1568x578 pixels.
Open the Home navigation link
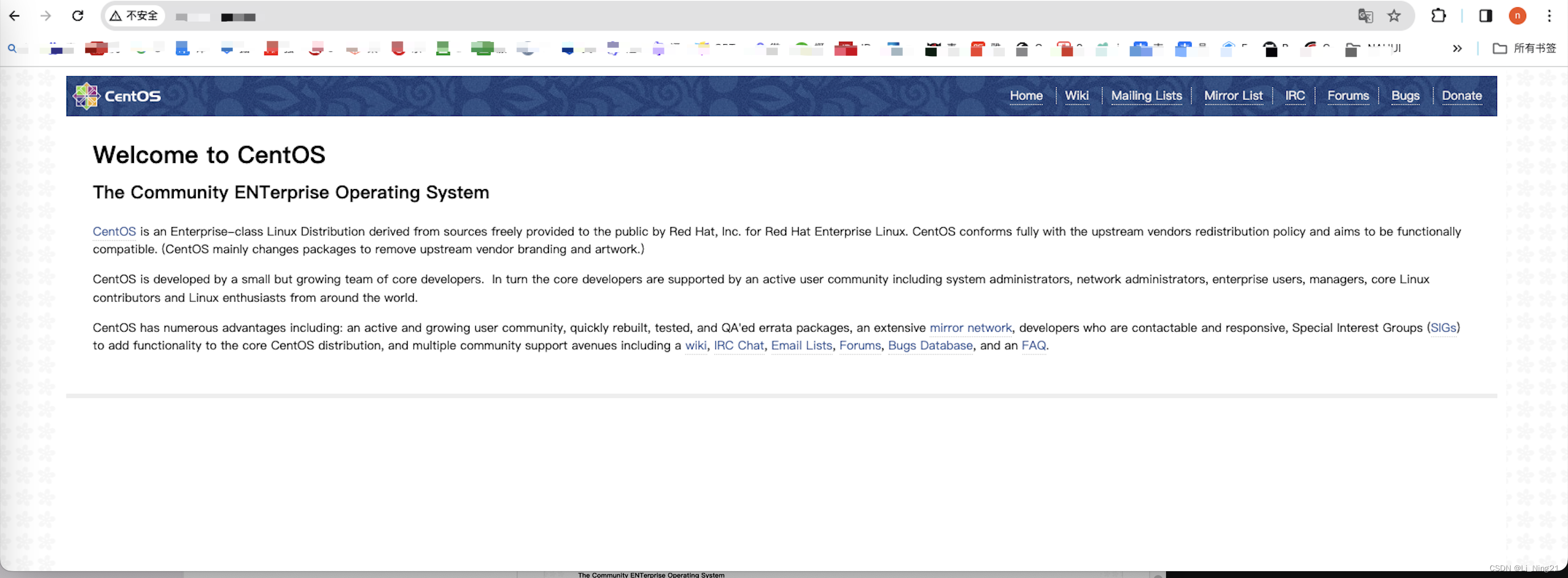pyautogui.click(x=1026, y=95)
